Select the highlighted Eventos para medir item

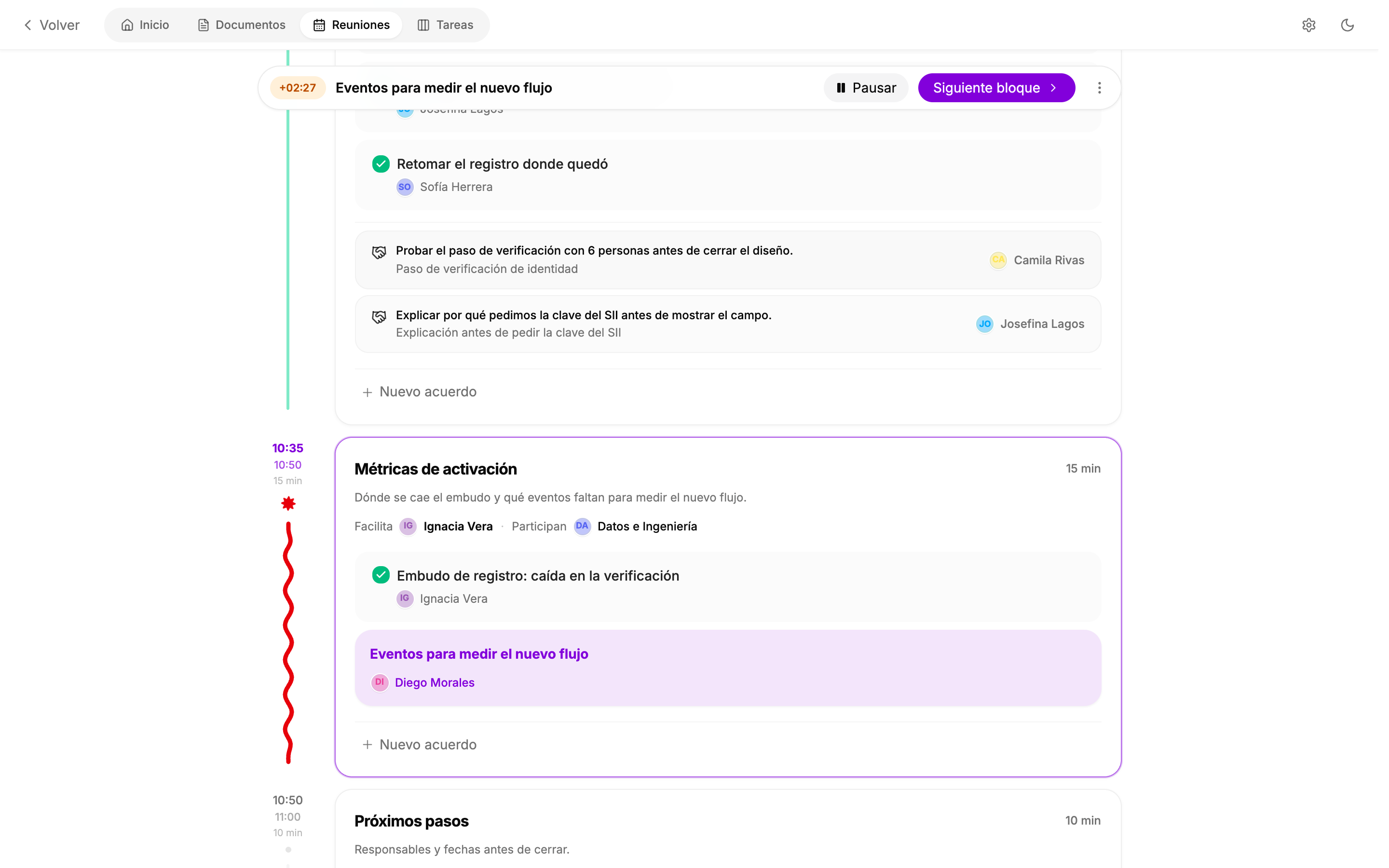click(727, 668)
